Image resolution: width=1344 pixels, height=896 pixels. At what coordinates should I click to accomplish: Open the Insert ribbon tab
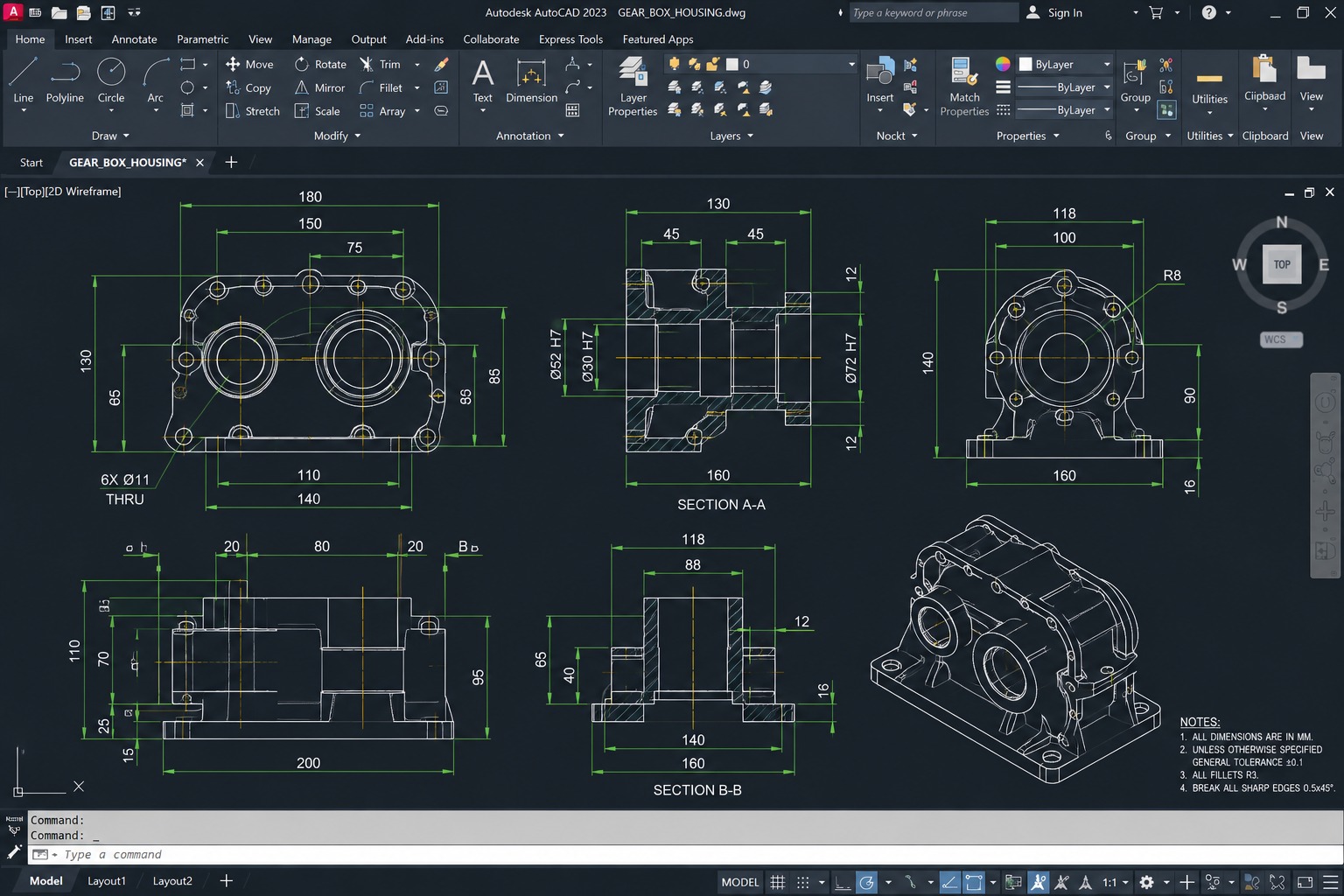coord(78,39)
